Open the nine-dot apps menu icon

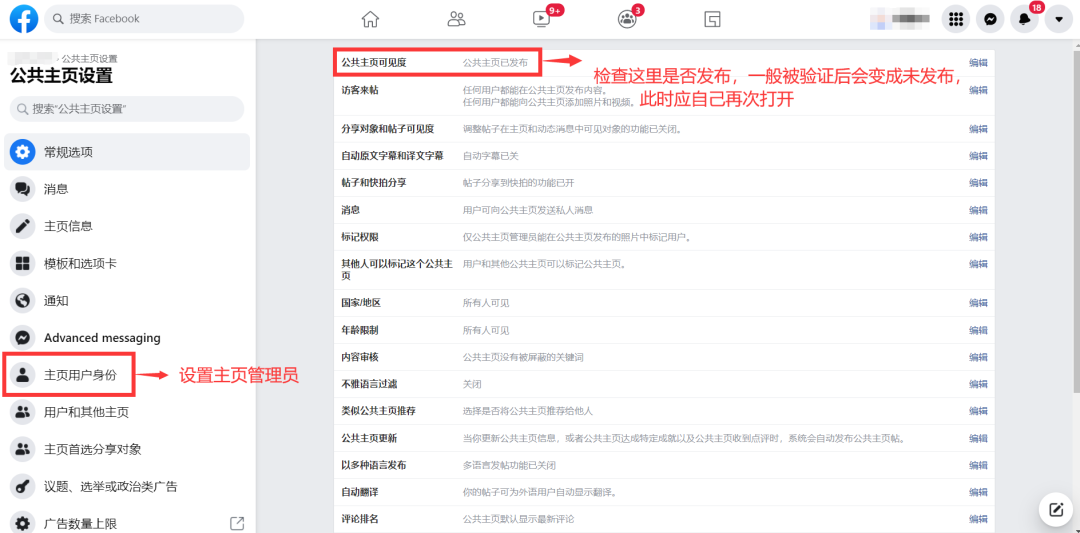point(955,19)
